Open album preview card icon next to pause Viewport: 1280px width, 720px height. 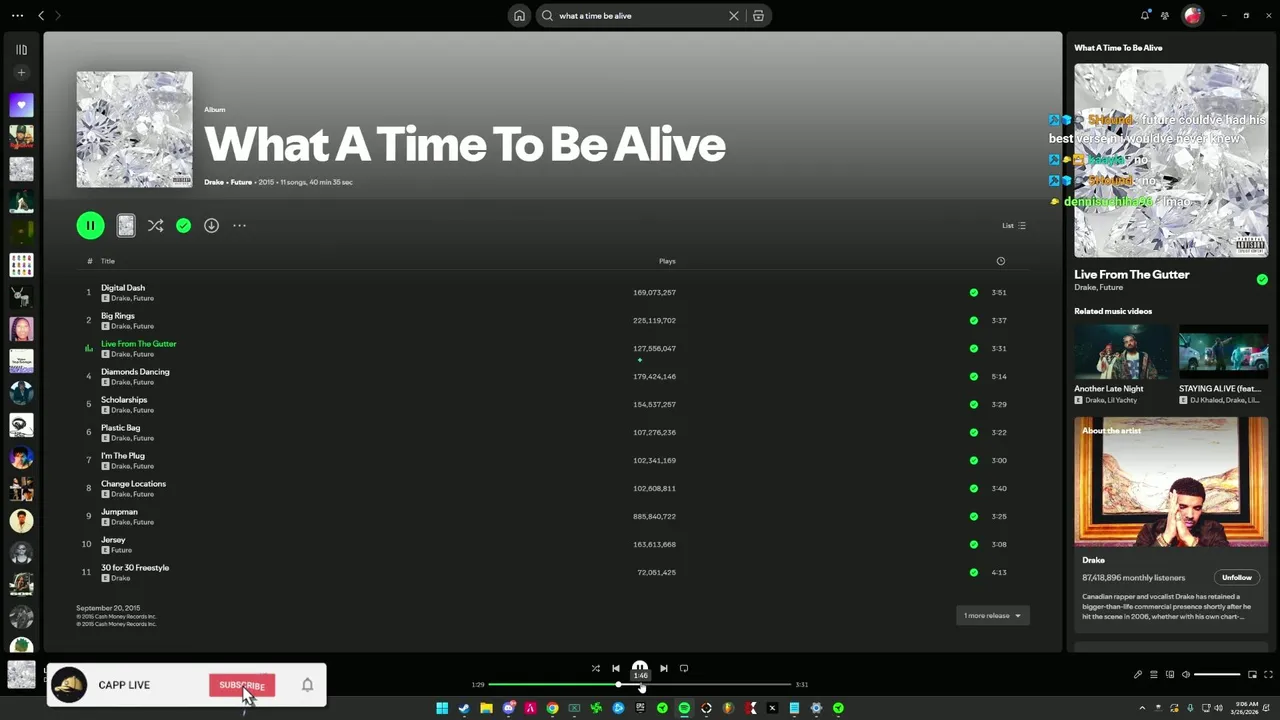tap(126, 226)
